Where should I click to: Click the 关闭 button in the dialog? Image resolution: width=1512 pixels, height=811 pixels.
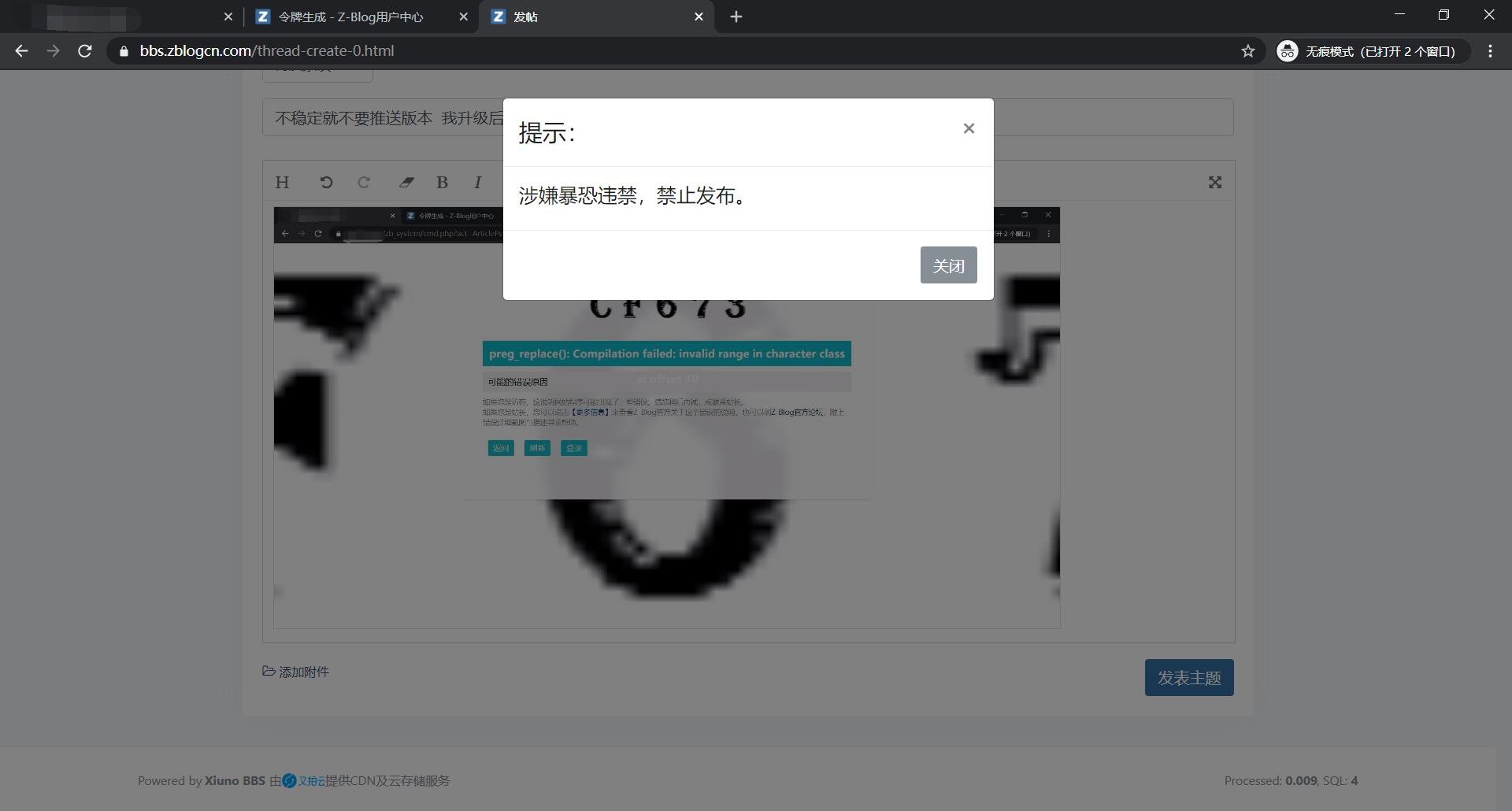point(948,265)
